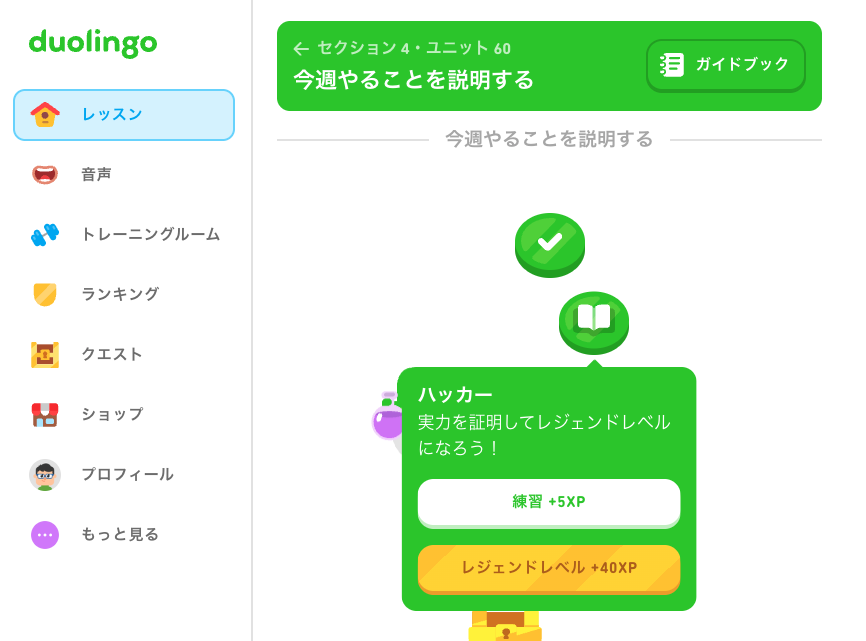
Task: Click the shop storefront icon
Action: click(x=45, y=415)
